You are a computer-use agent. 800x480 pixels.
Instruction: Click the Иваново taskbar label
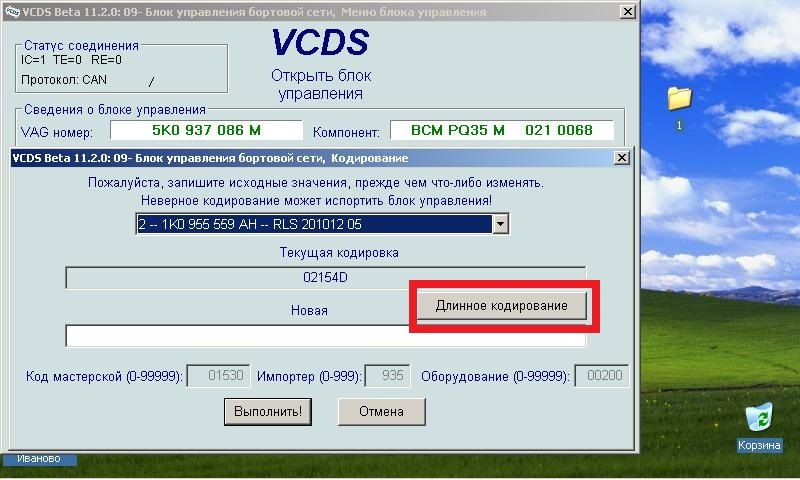[39, 459]
